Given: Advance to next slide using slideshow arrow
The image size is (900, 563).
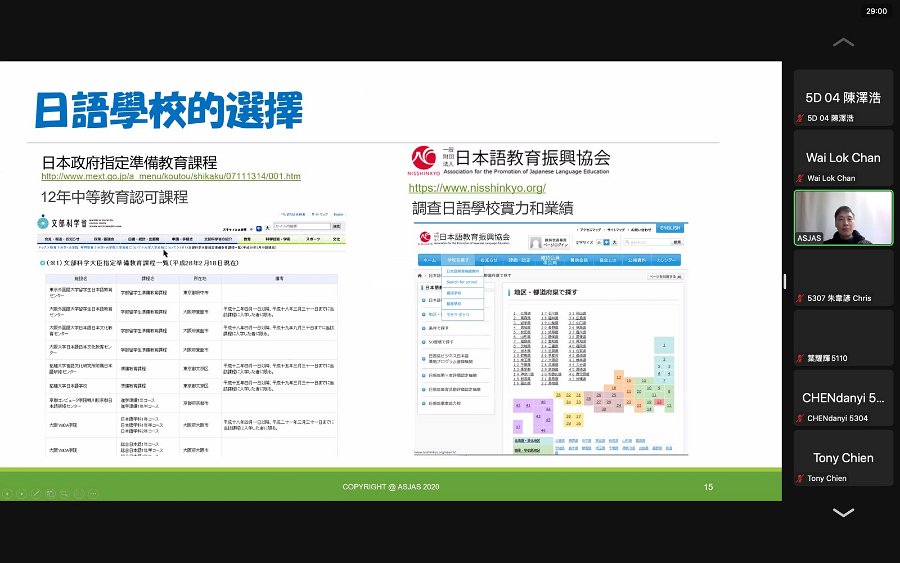Looking at the screenshot, I should [x=22, y=494].
